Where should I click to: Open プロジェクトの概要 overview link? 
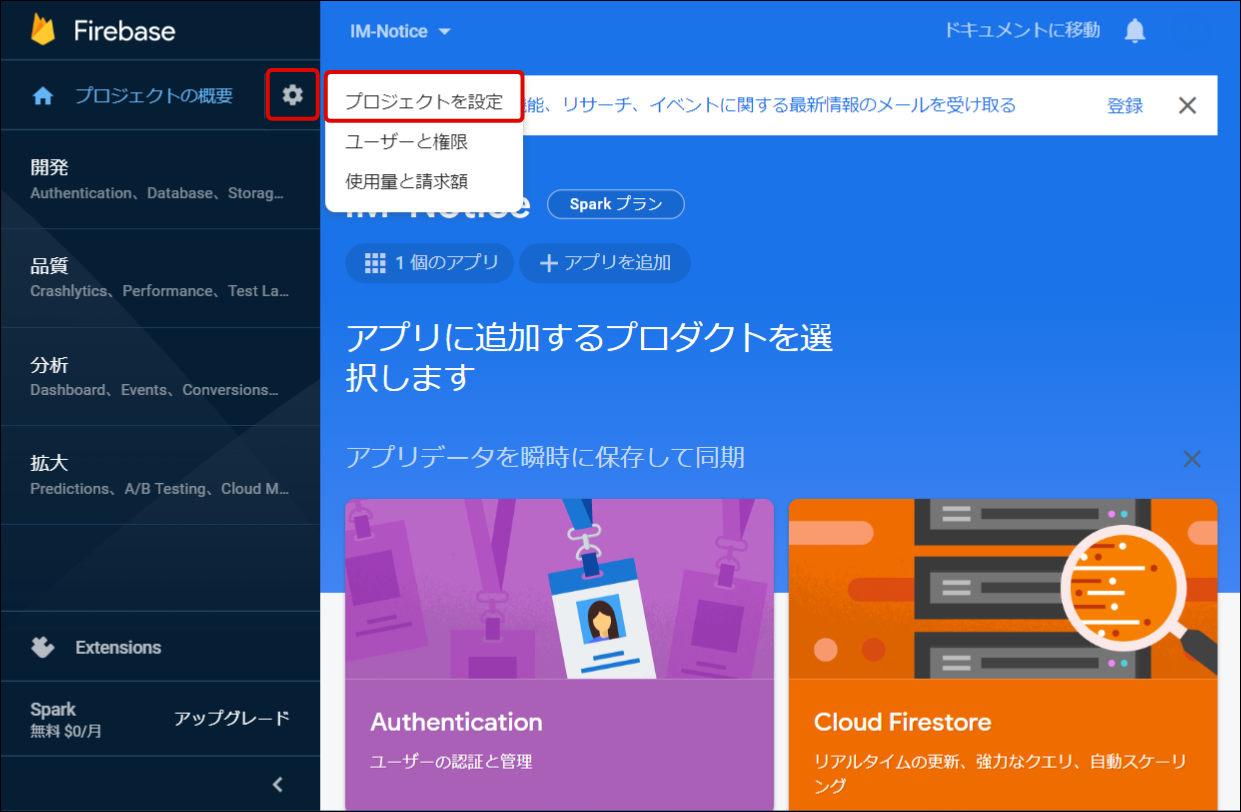154,96
